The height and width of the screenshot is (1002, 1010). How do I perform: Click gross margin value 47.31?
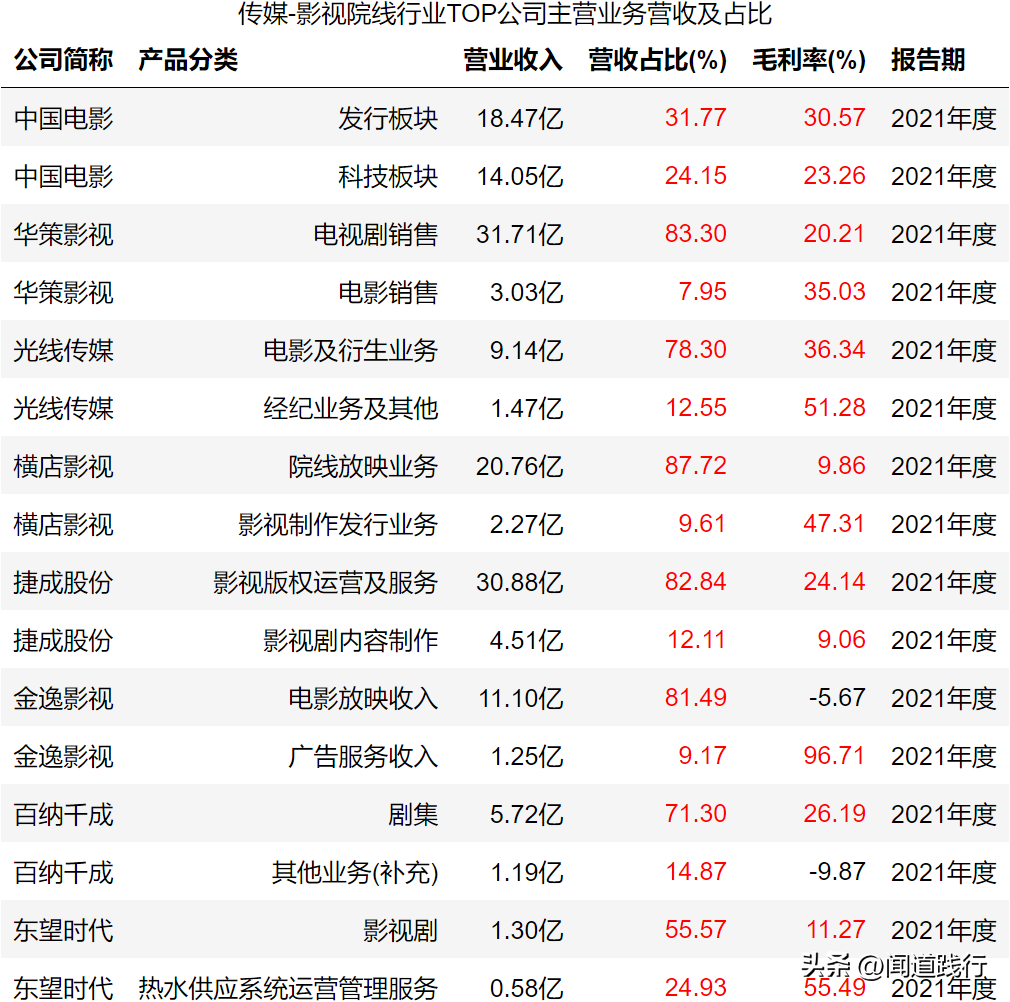point(834,524)
